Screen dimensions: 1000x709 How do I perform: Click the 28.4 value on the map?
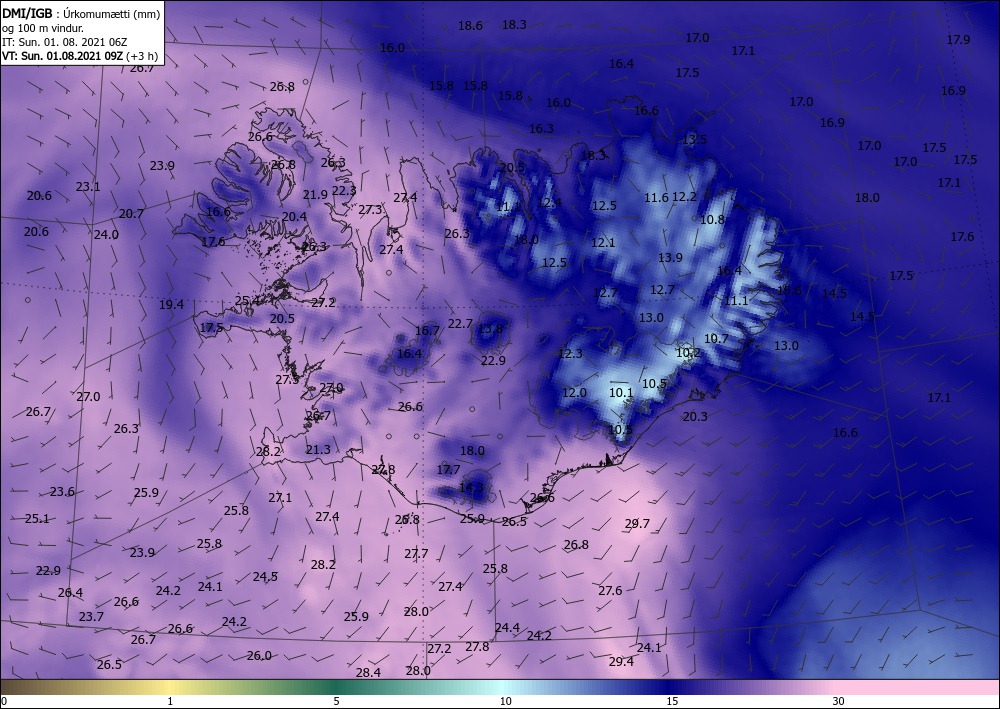(368, 672)
